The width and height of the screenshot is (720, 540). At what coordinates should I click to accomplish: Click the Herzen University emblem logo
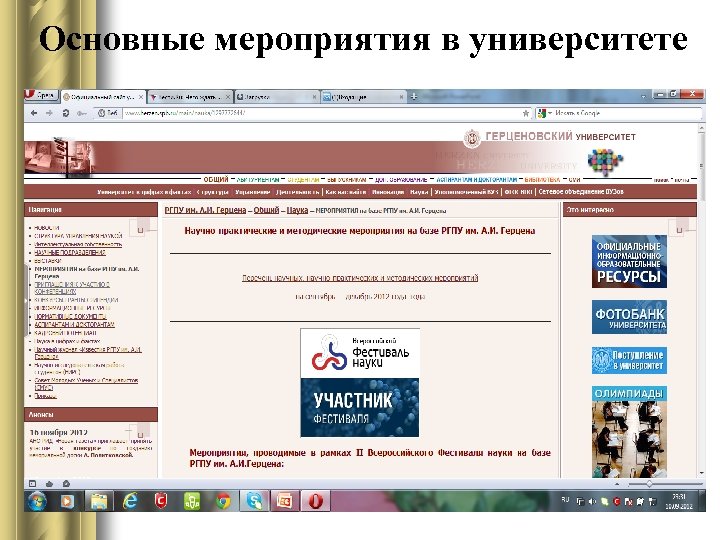(x=472, y=138)
